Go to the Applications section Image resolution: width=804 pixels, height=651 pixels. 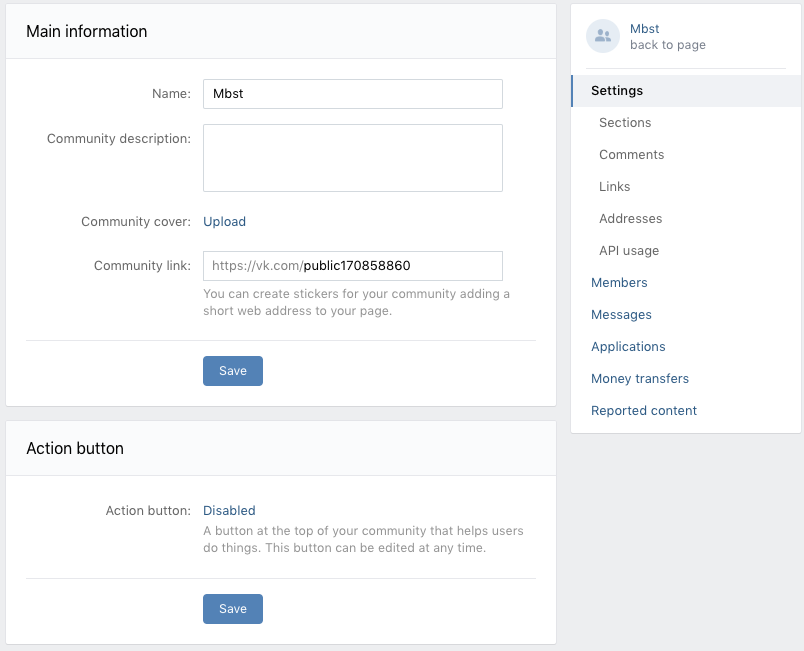click(x=628, y=347)
